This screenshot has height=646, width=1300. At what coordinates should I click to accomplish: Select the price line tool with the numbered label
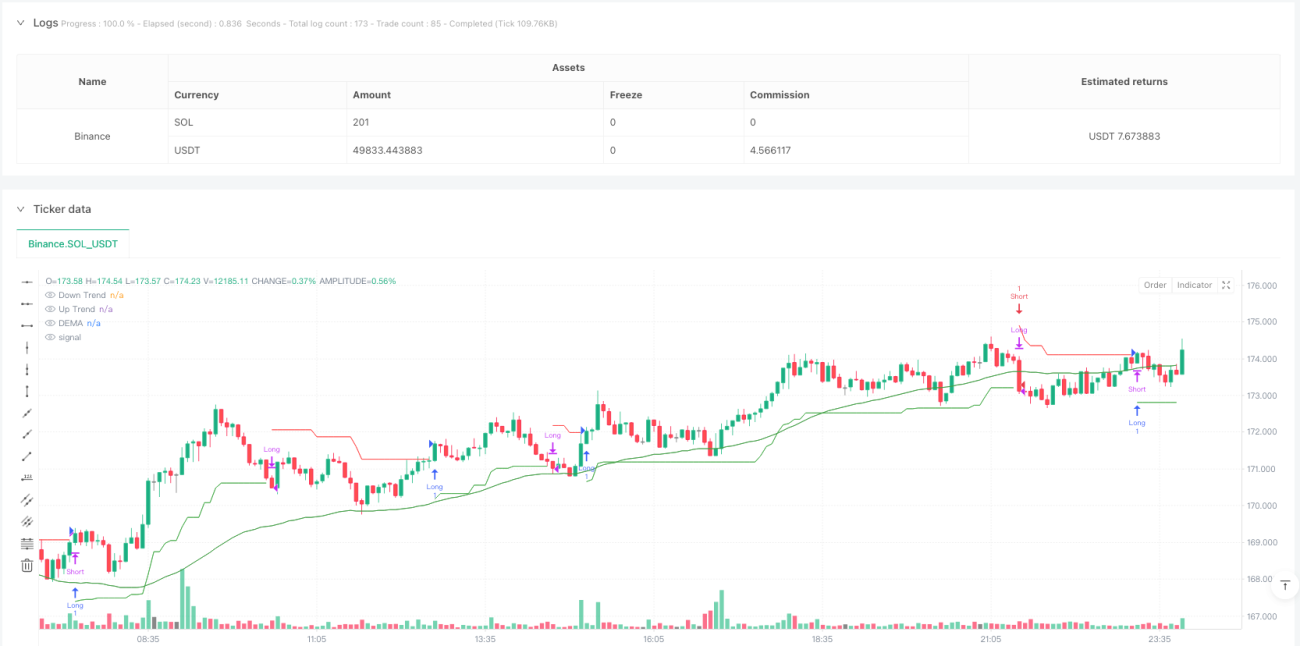tap(27, 478)
